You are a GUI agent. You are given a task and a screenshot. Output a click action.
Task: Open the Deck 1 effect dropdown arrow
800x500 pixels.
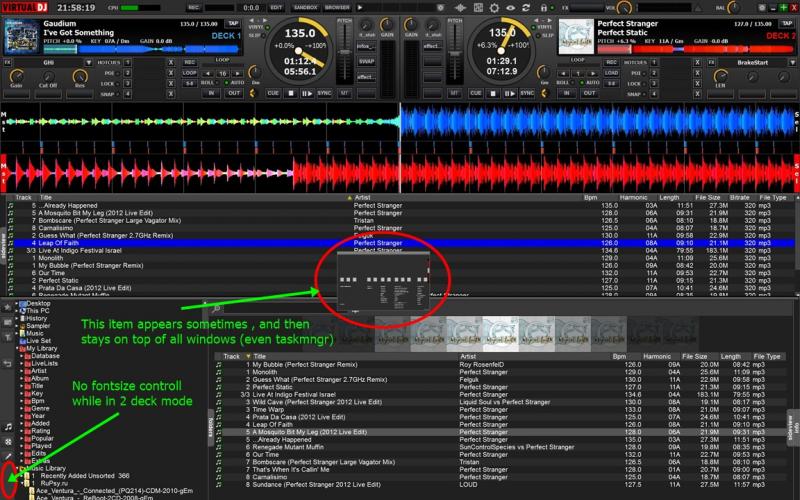tap(88, 62)
